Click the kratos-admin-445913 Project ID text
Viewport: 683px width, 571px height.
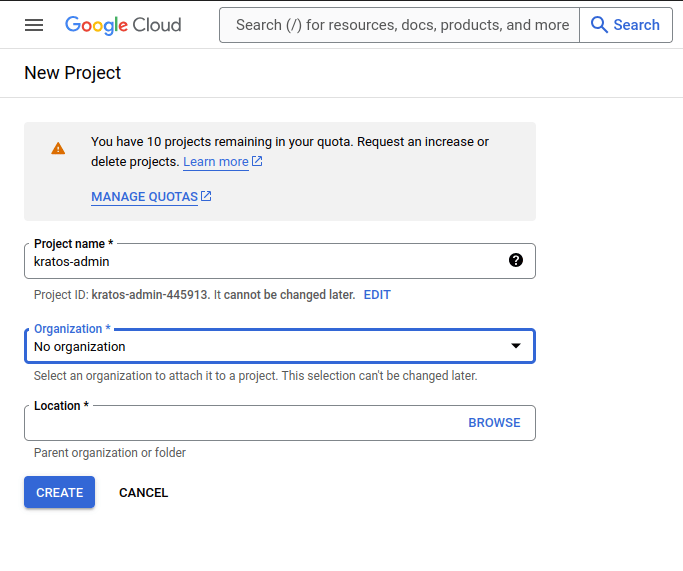point(150,295)
